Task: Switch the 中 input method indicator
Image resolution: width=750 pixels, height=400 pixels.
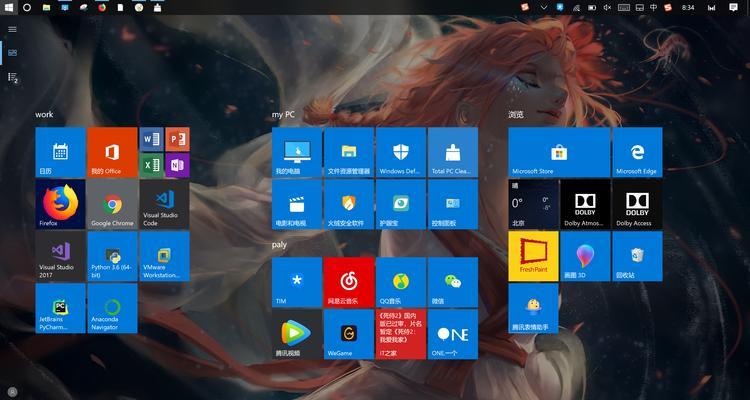Action: (x=653, y=8)
